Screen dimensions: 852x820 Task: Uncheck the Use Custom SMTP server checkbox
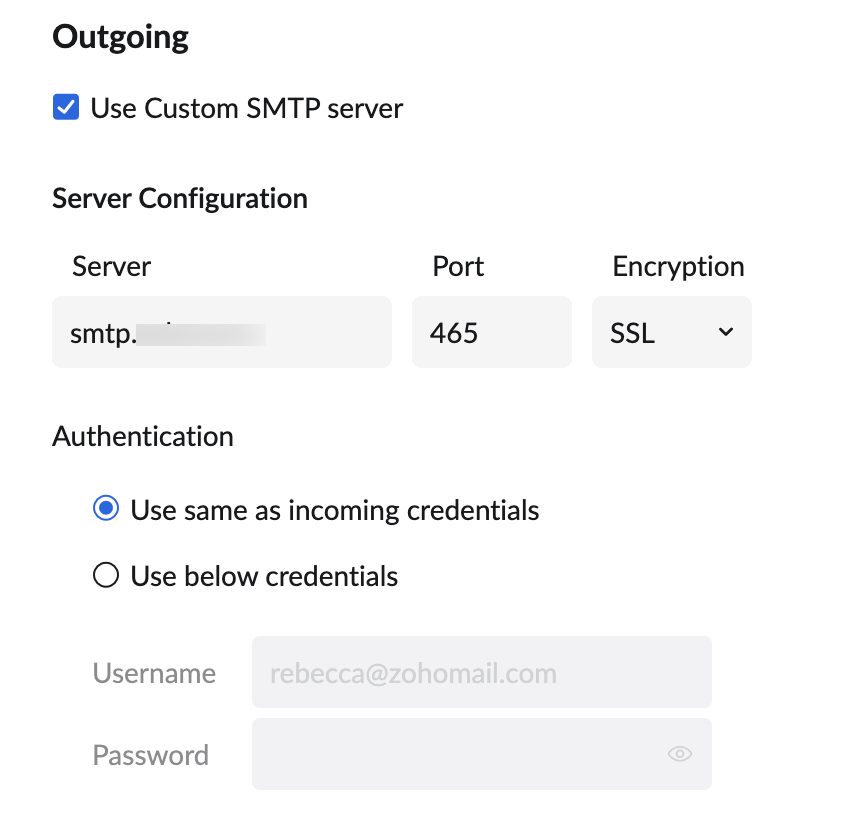tap(66, 107)
